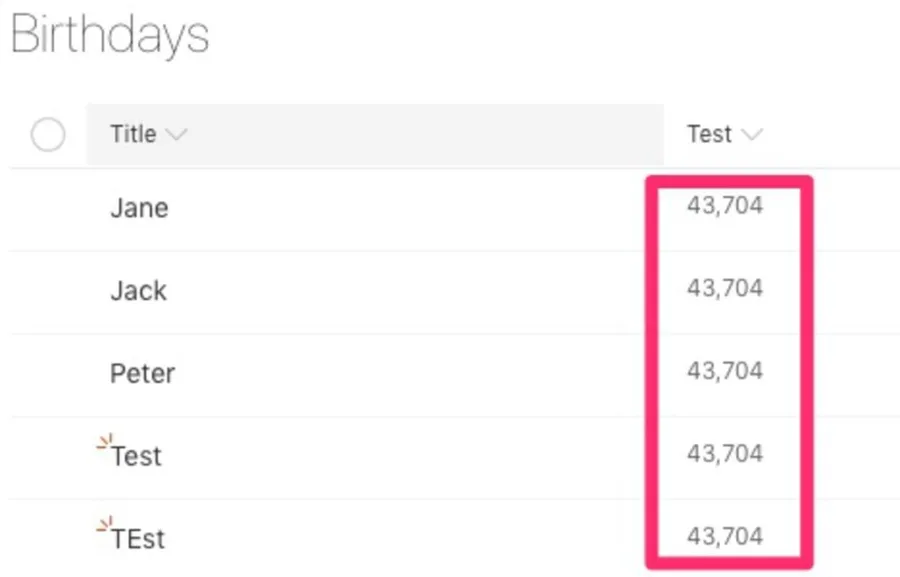Open the Jack list item
This screenshot has width=900, height=577.
coord(138,291)
